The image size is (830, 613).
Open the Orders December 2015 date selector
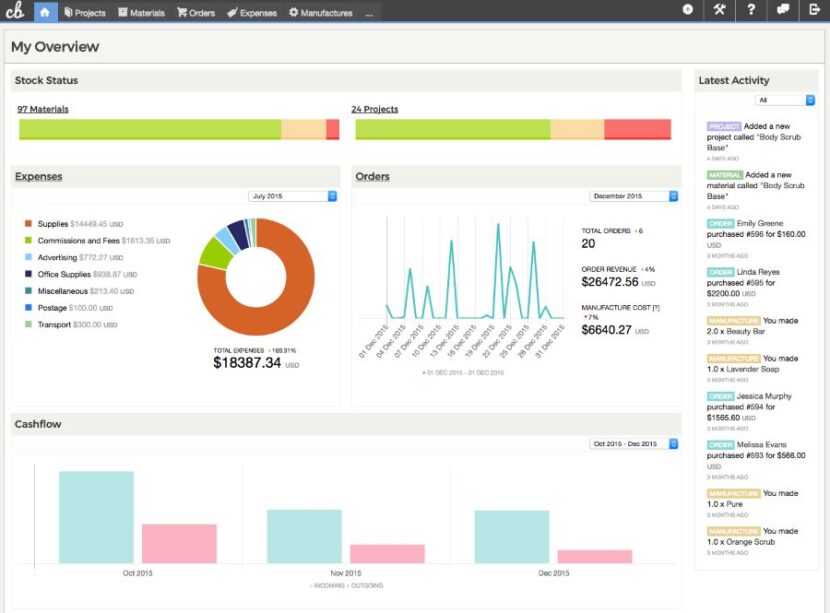point(631,196)
